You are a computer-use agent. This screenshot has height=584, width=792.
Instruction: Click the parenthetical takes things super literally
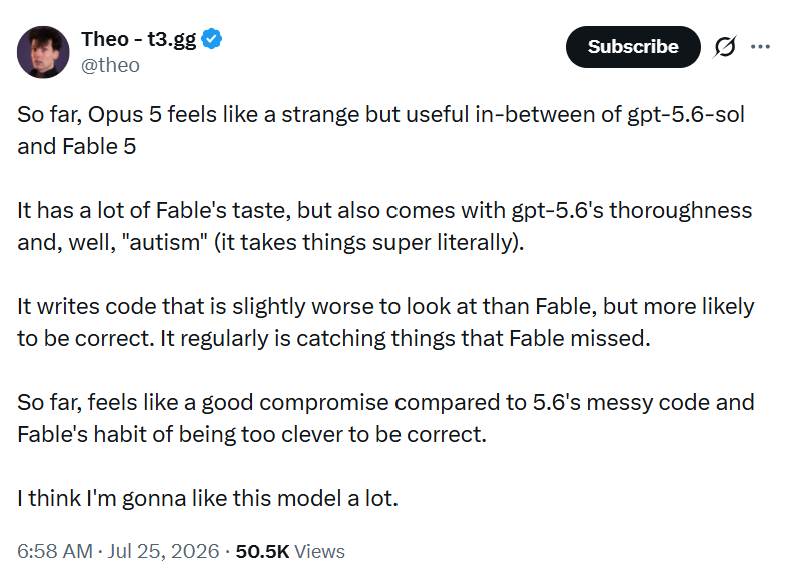pos(369,243)
